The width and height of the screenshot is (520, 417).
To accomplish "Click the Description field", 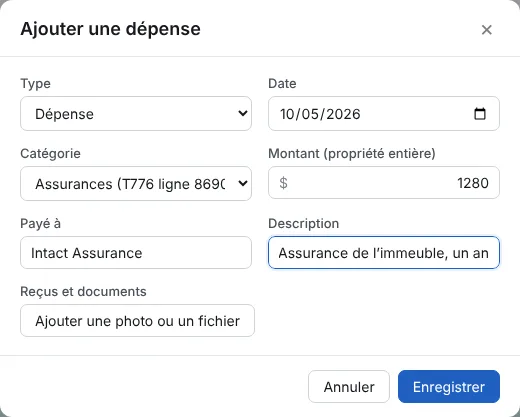I will (384, 253).
